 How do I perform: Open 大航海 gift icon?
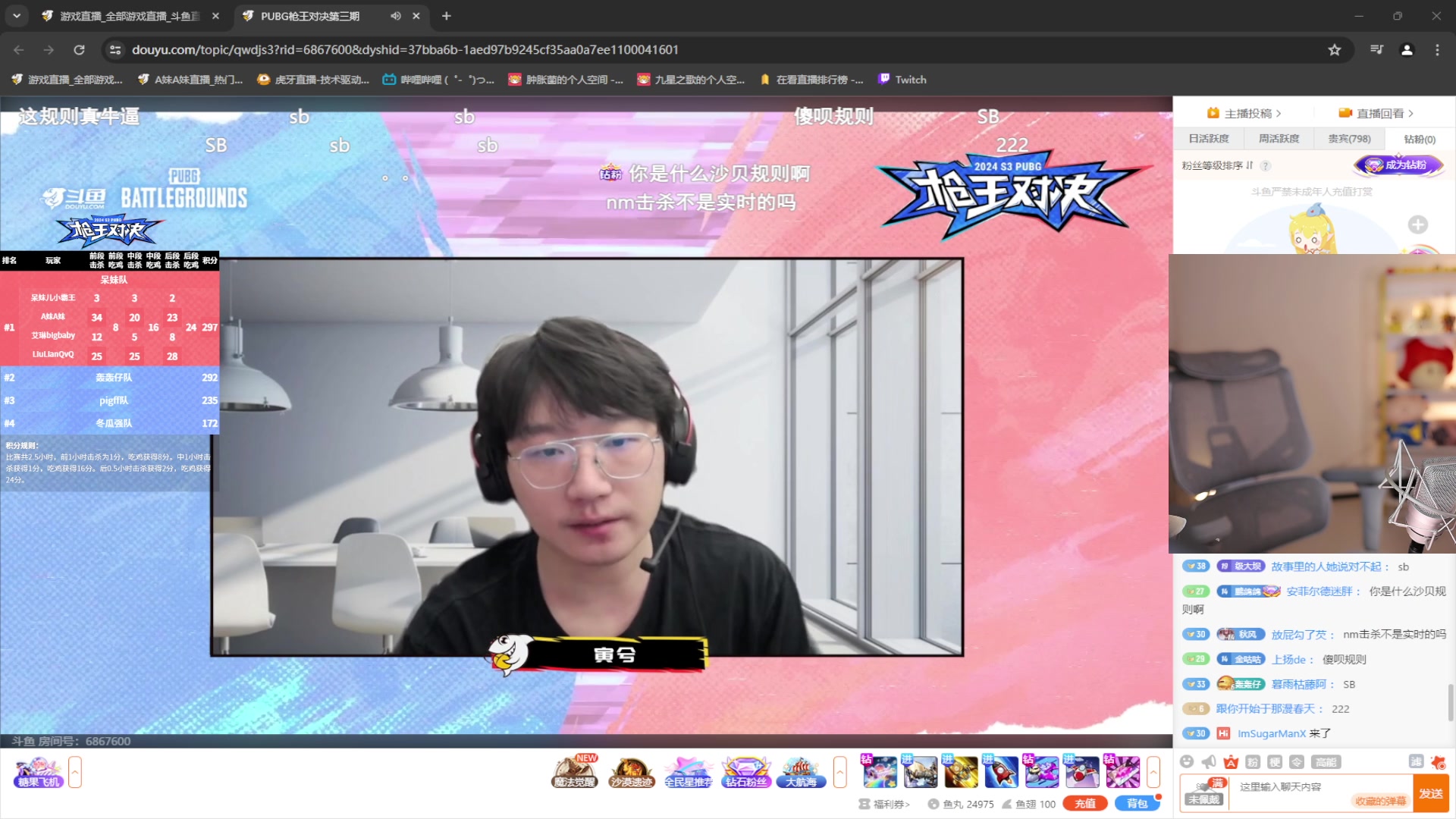[801, 772]
